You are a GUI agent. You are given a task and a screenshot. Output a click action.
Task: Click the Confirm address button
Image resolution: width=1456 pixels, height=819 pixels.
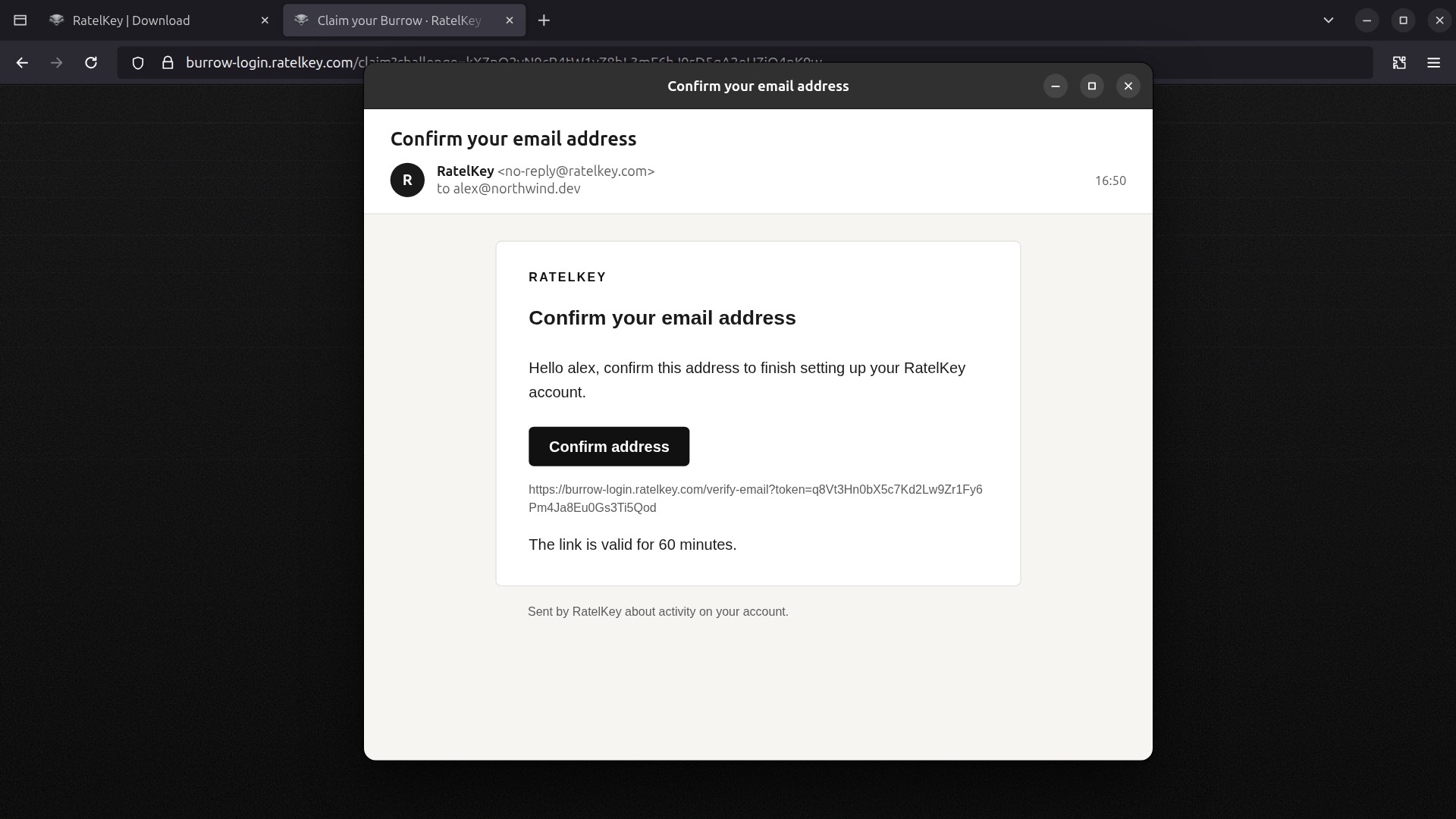[609, 447]
